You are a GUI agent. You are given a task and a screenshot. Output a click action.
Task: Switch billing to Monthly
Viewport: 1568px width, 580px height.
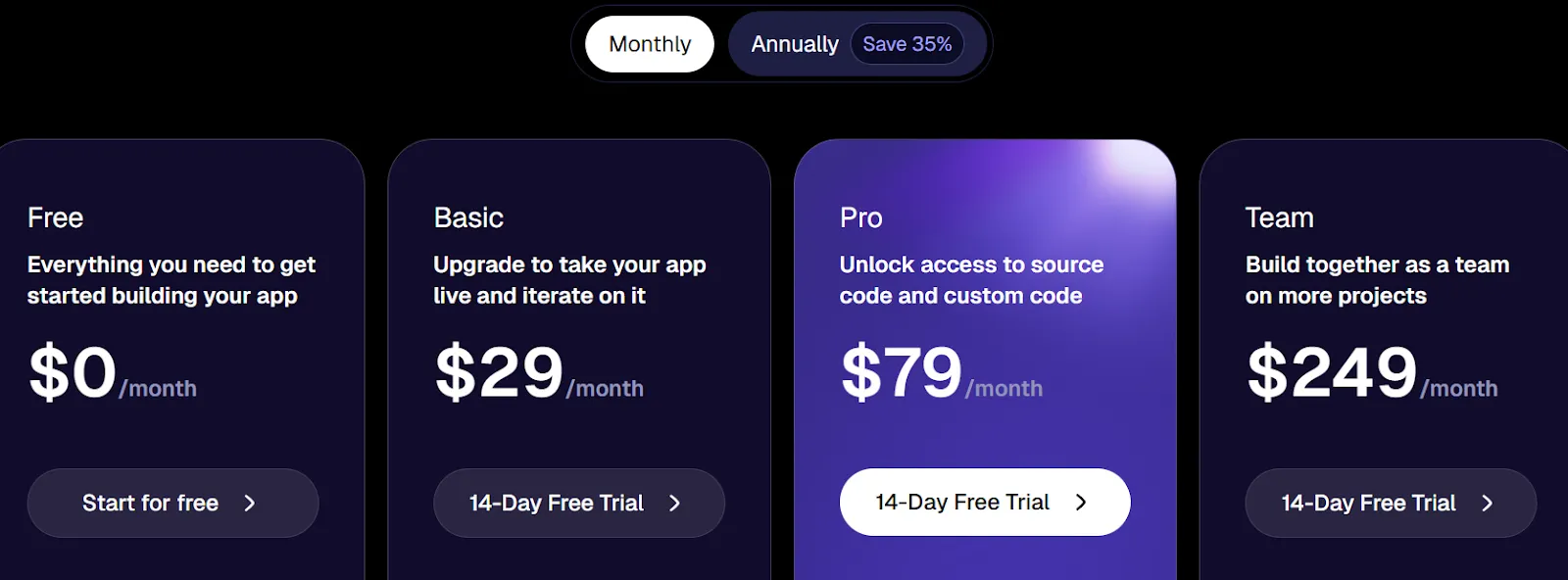click(x=649, y=44)
